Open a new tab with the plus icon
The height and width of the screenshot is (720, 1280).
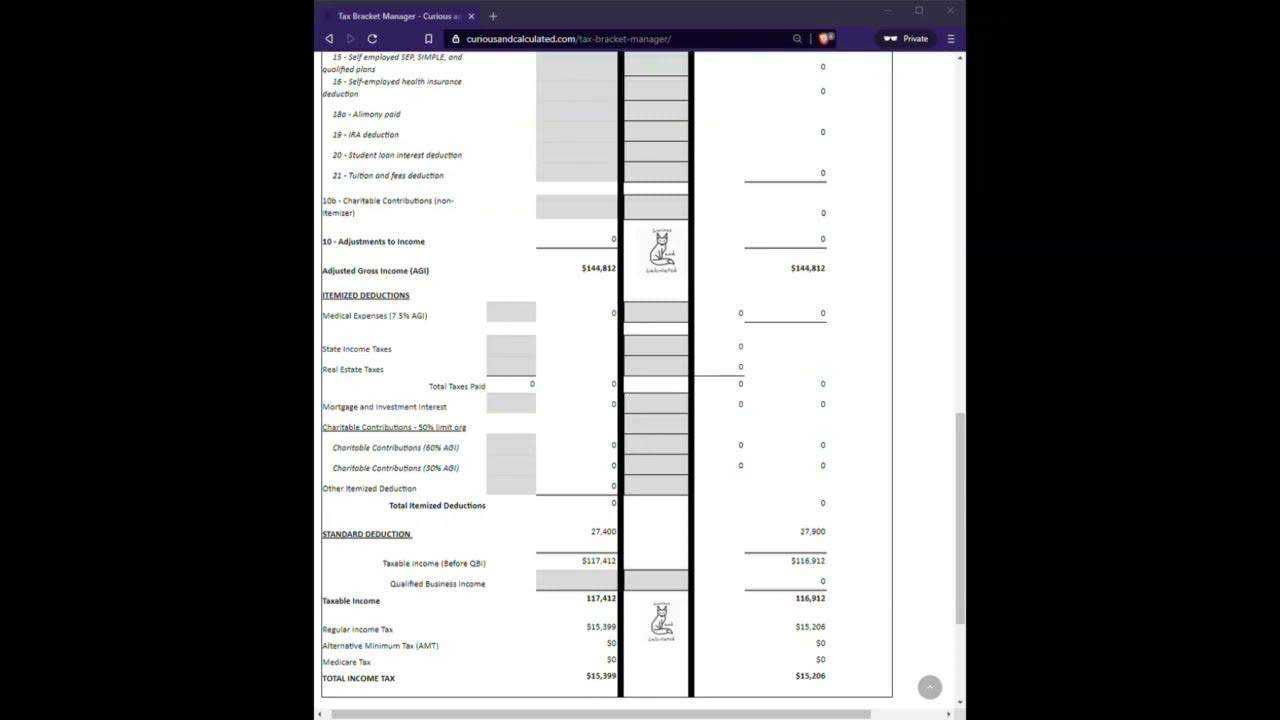pos(493,16)
